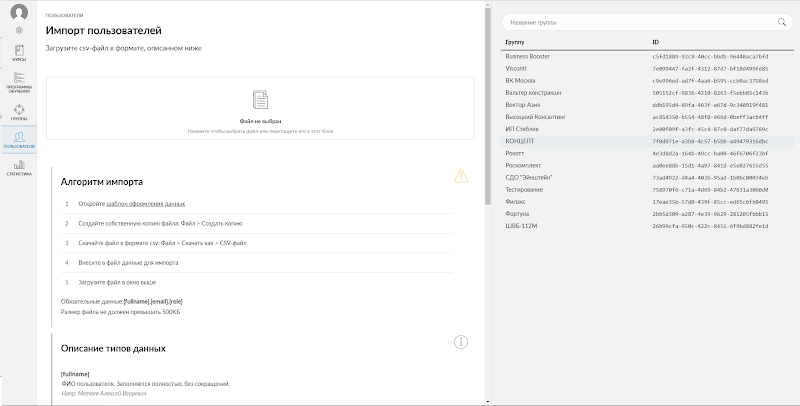The image size is (800, 406).
Task: Click the file document upload icon
Action: 260,100
